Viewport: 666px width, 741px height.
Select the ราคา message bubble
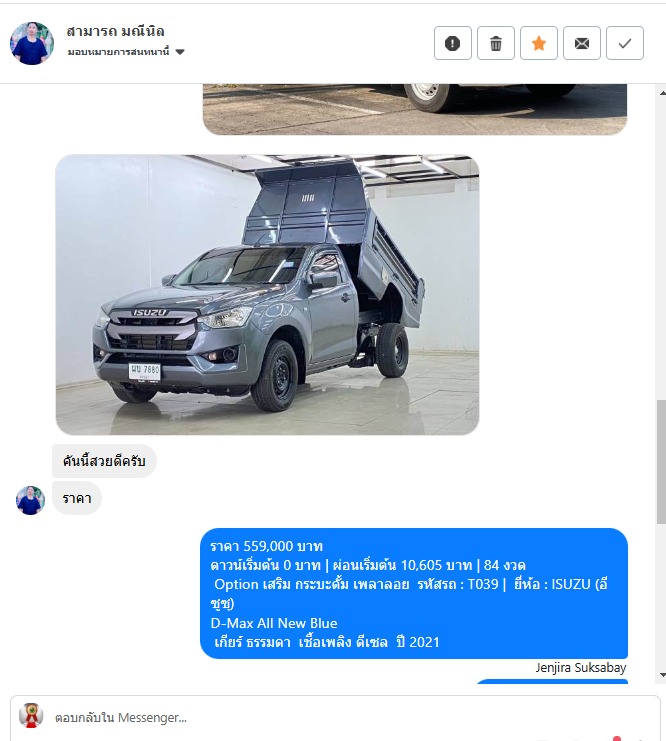click(77, 498)
